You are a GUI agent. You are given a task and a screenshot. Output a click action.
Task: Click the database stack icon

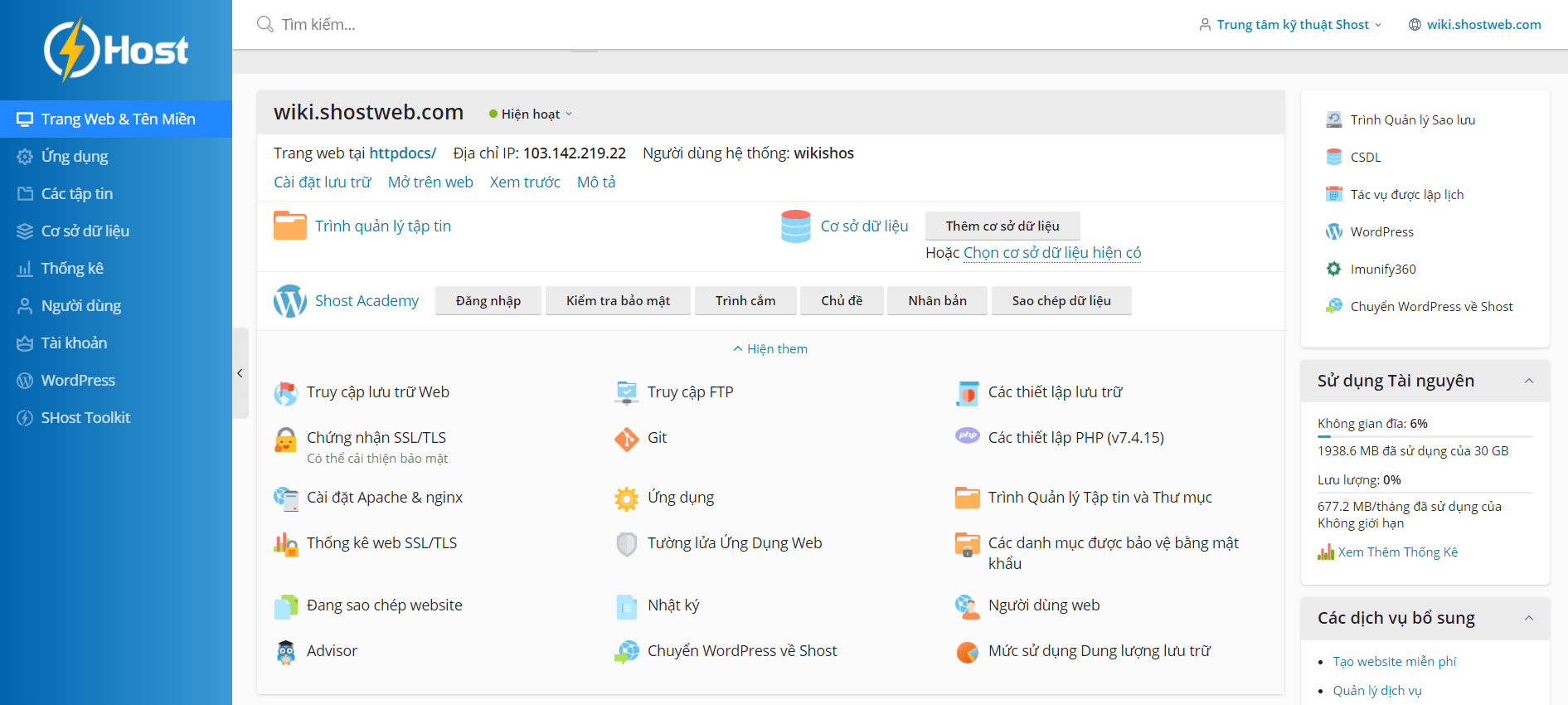795,226
